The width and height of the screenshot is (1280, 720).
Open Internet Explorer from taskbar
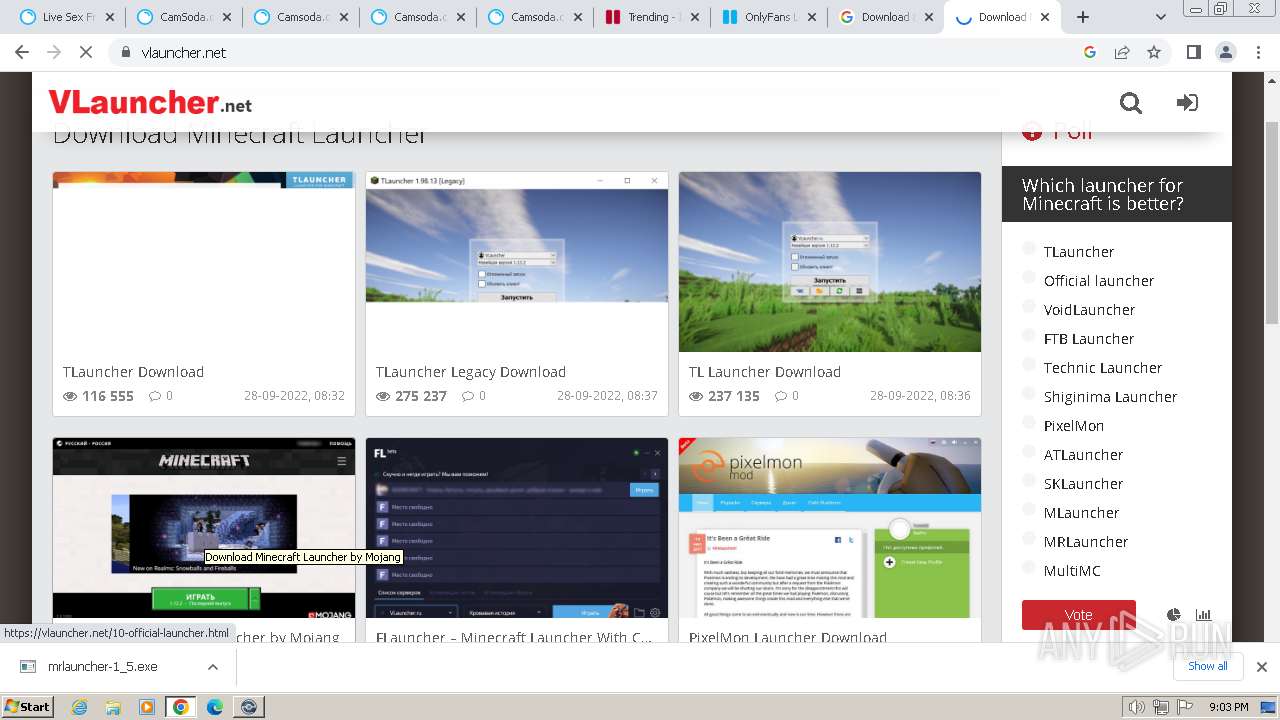point(79,707)
